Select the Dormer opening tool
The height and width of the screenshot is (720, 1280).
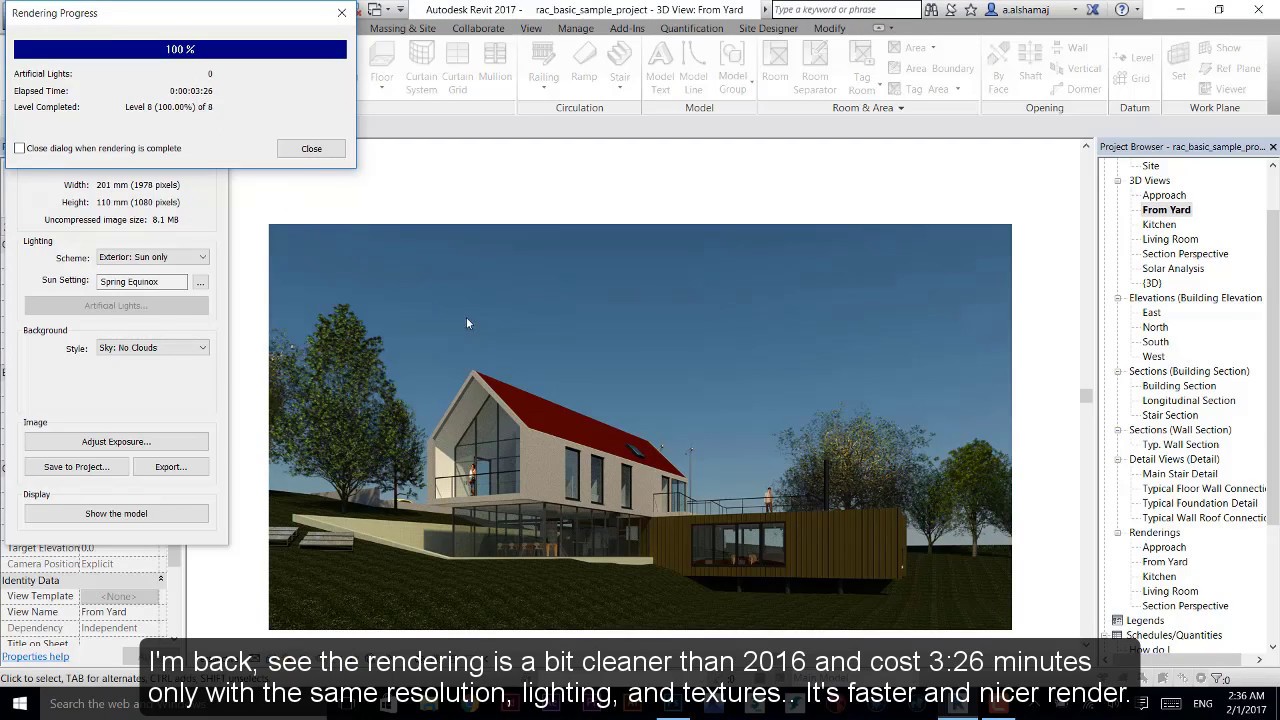pos(1074,89)
